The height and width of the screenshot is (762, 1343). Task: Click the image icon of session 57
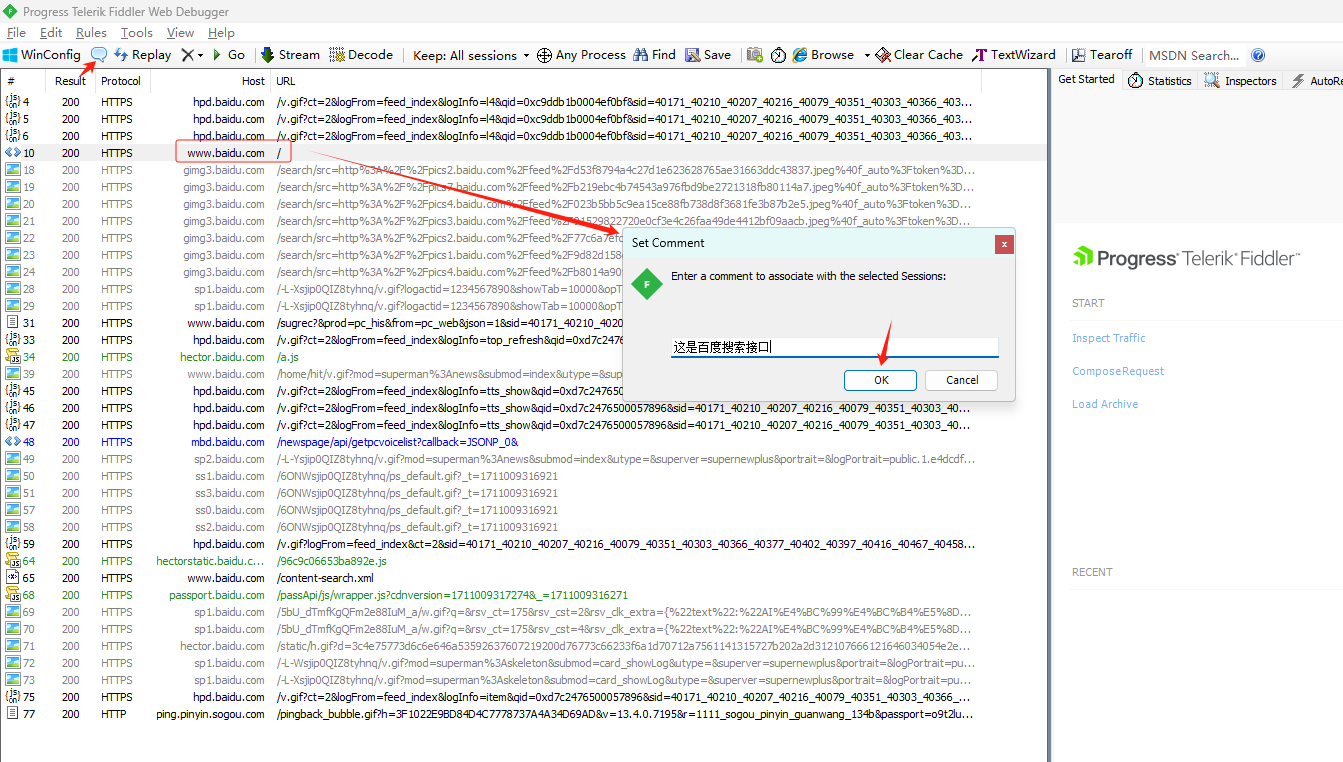13,510
